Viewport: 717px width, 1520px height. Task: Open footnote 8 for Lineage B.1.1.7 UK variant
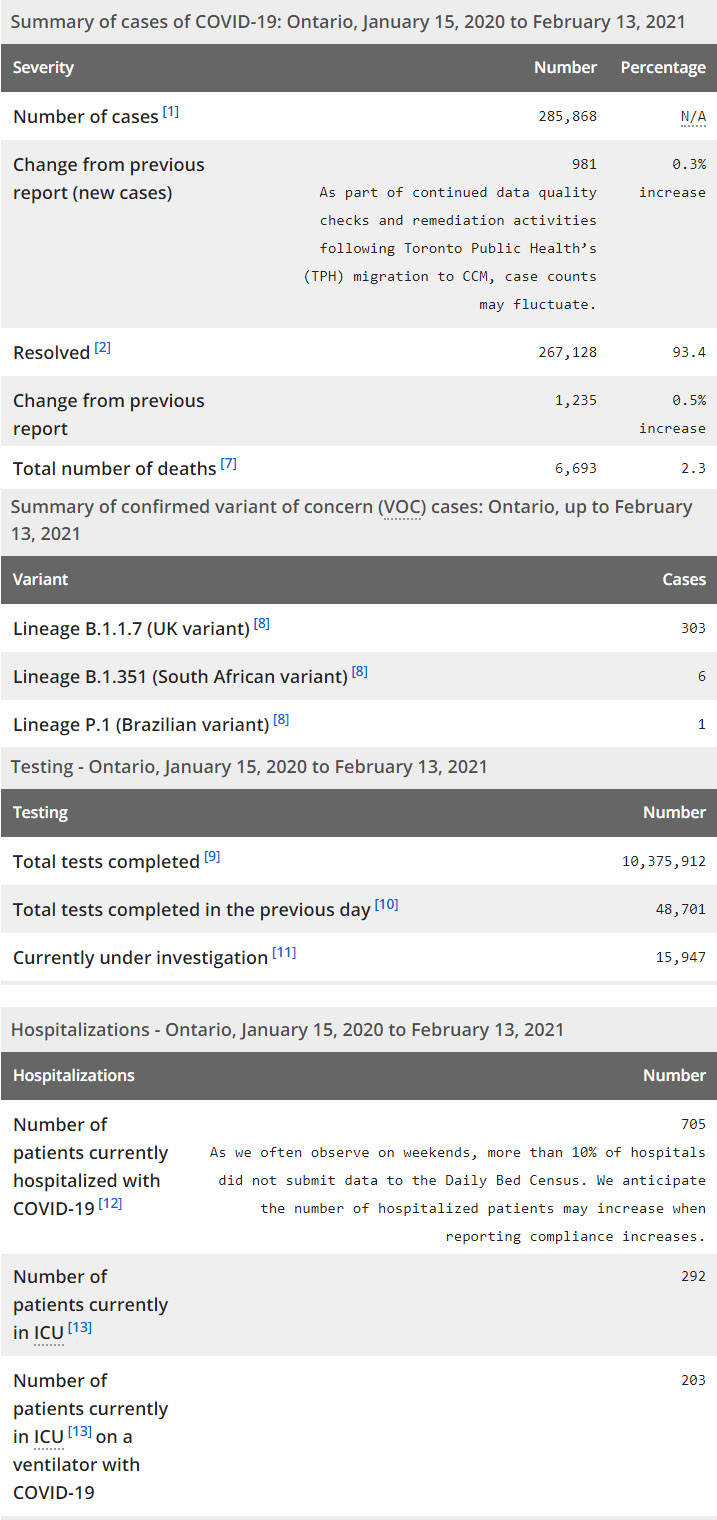[x=262, y=624]
